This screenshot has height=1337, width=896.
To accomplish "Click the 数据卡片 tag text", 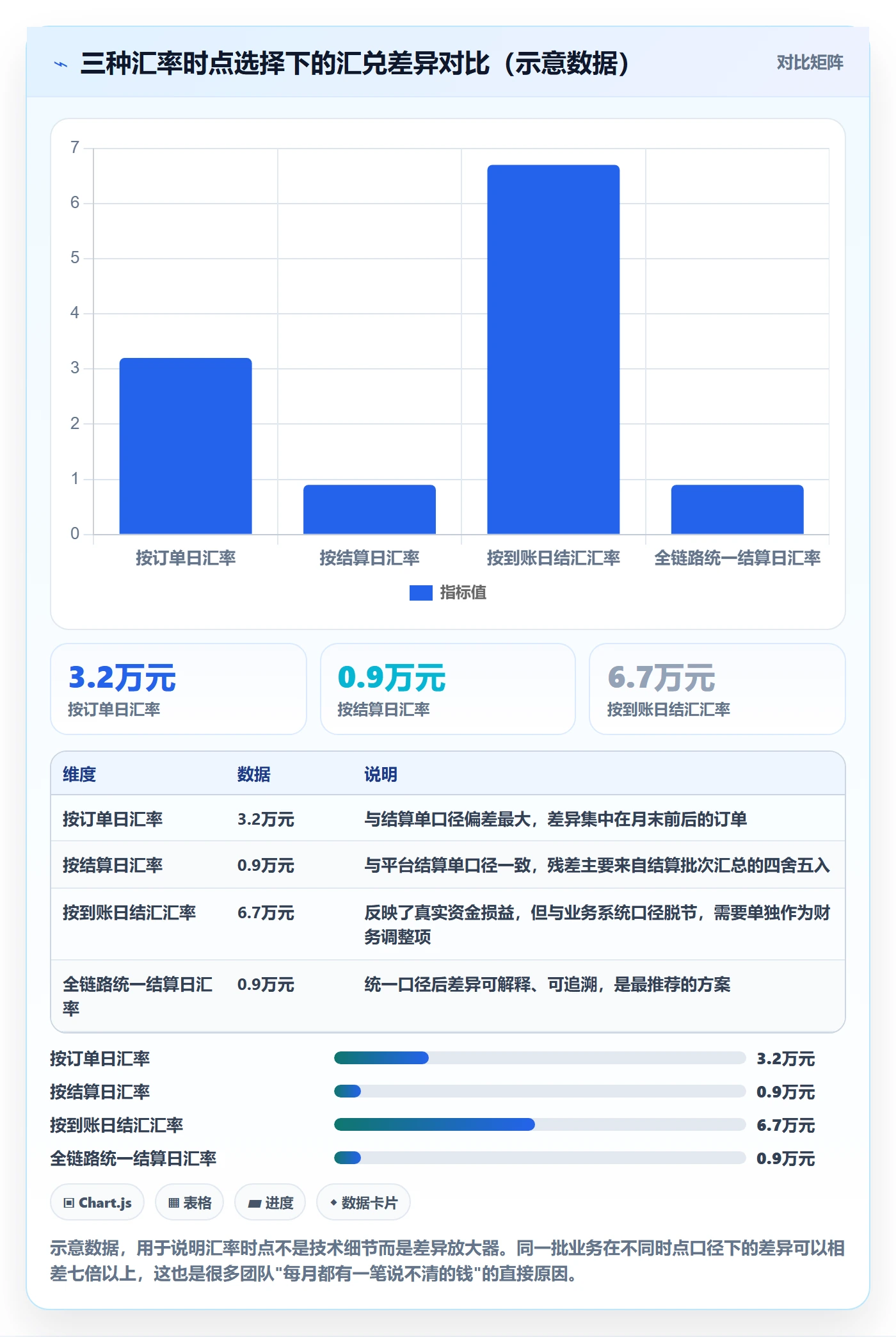I will coord(369,1203).
